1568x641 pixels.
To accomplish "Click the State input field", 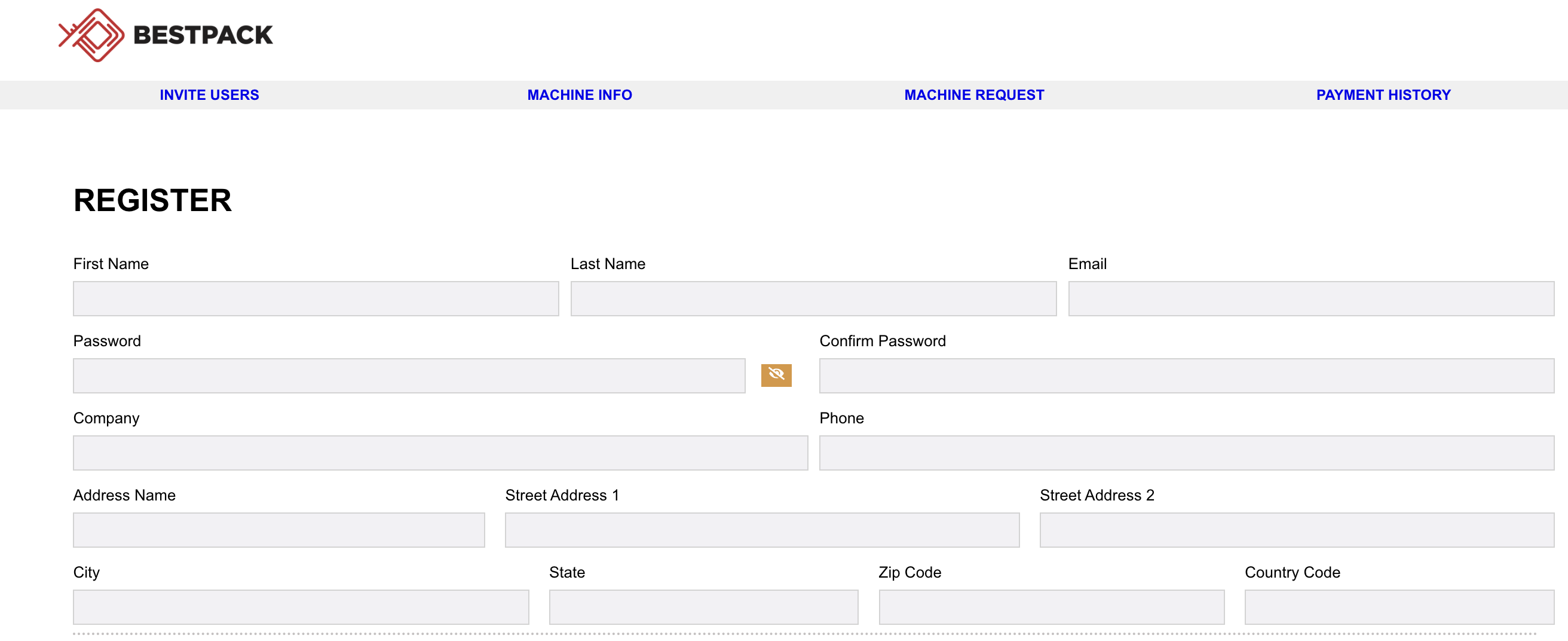I will tap(704, 607).
